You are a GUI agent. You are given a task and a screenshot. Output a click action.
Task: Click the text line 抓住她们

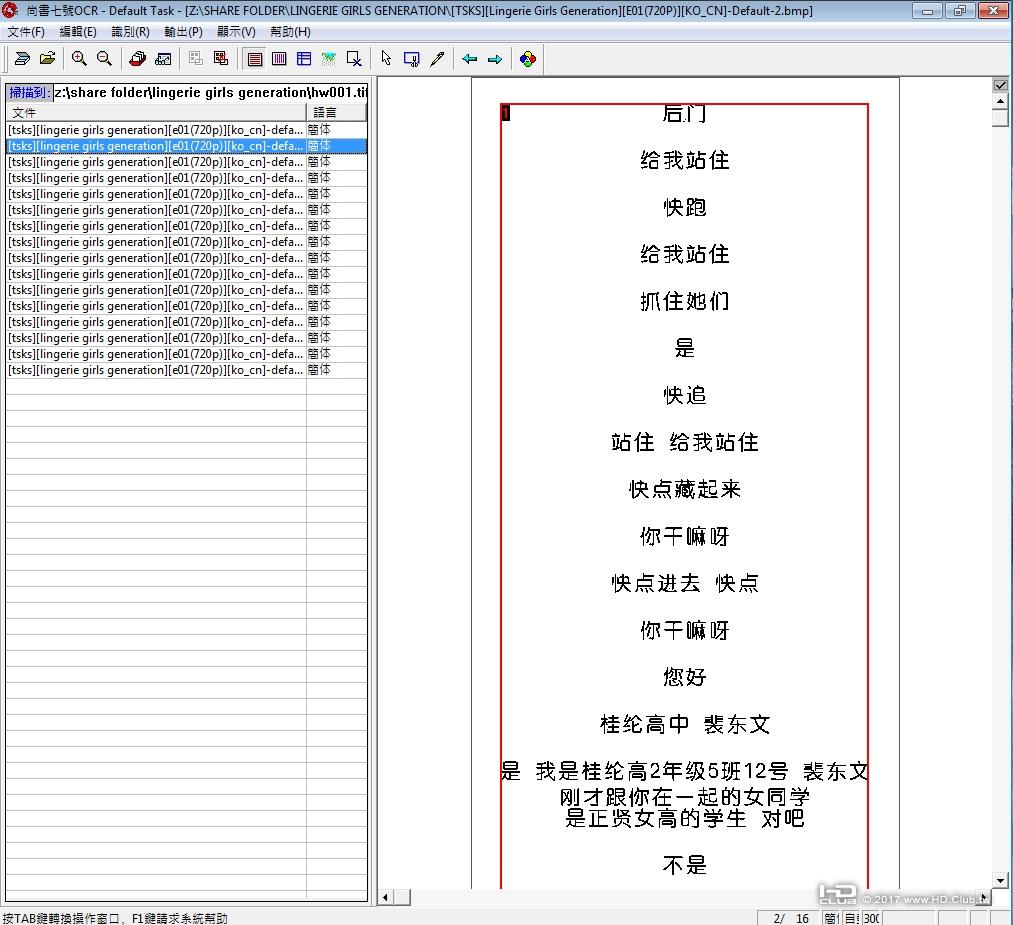tap(684, 301)
